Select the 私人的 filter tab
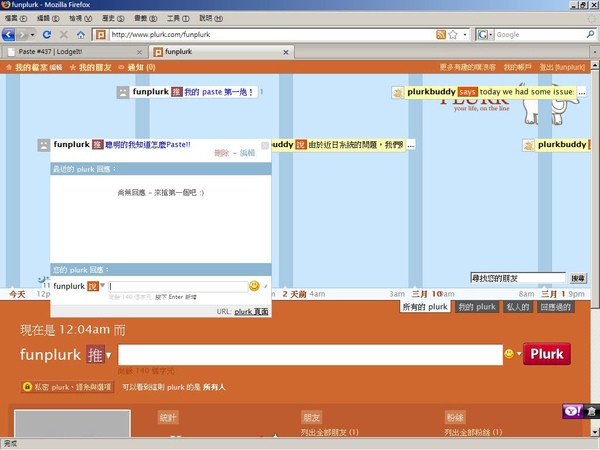600x450 pixels. (518, 307)
